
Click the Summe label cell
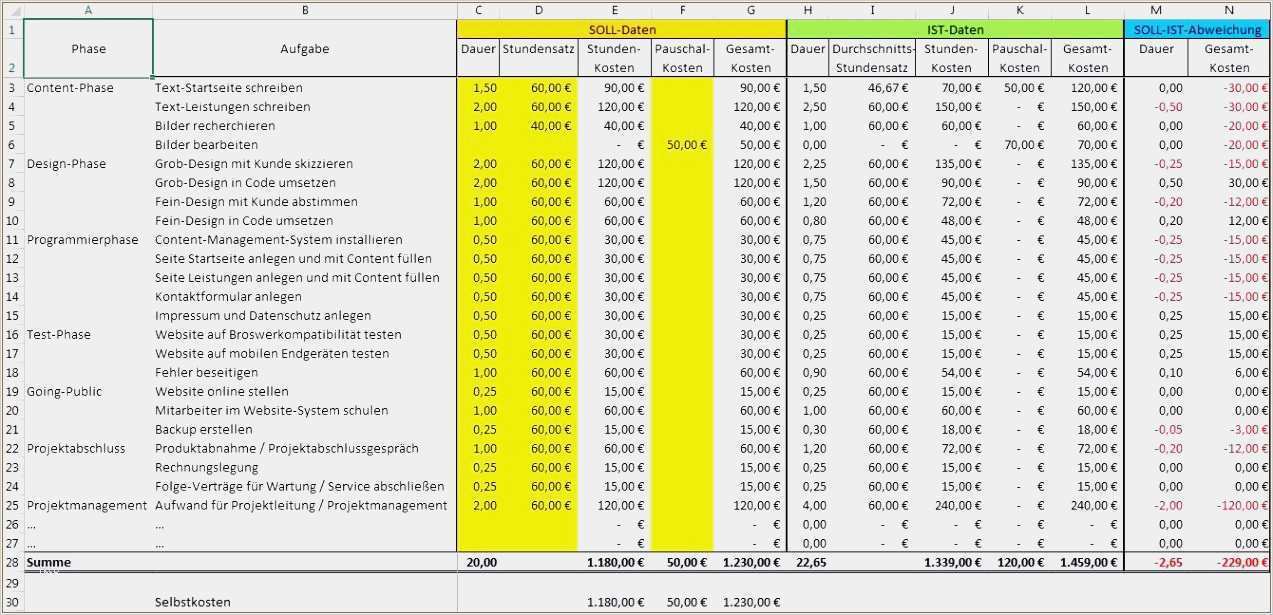point(50,562)
